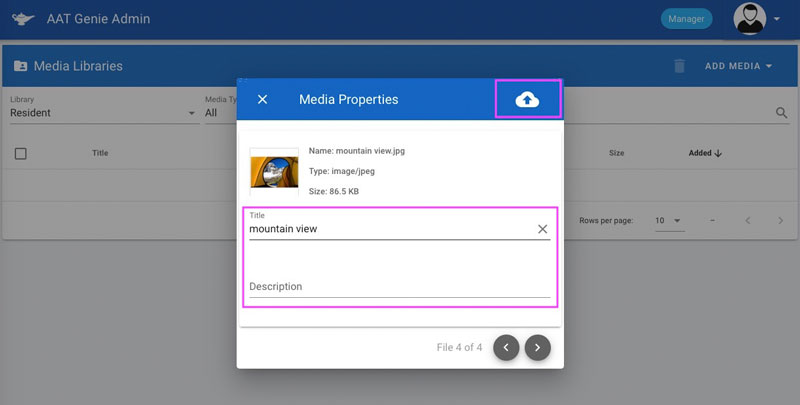Screen dimensions: 800x405
Task: Click the Title column header
Action: tap(100, 153)
